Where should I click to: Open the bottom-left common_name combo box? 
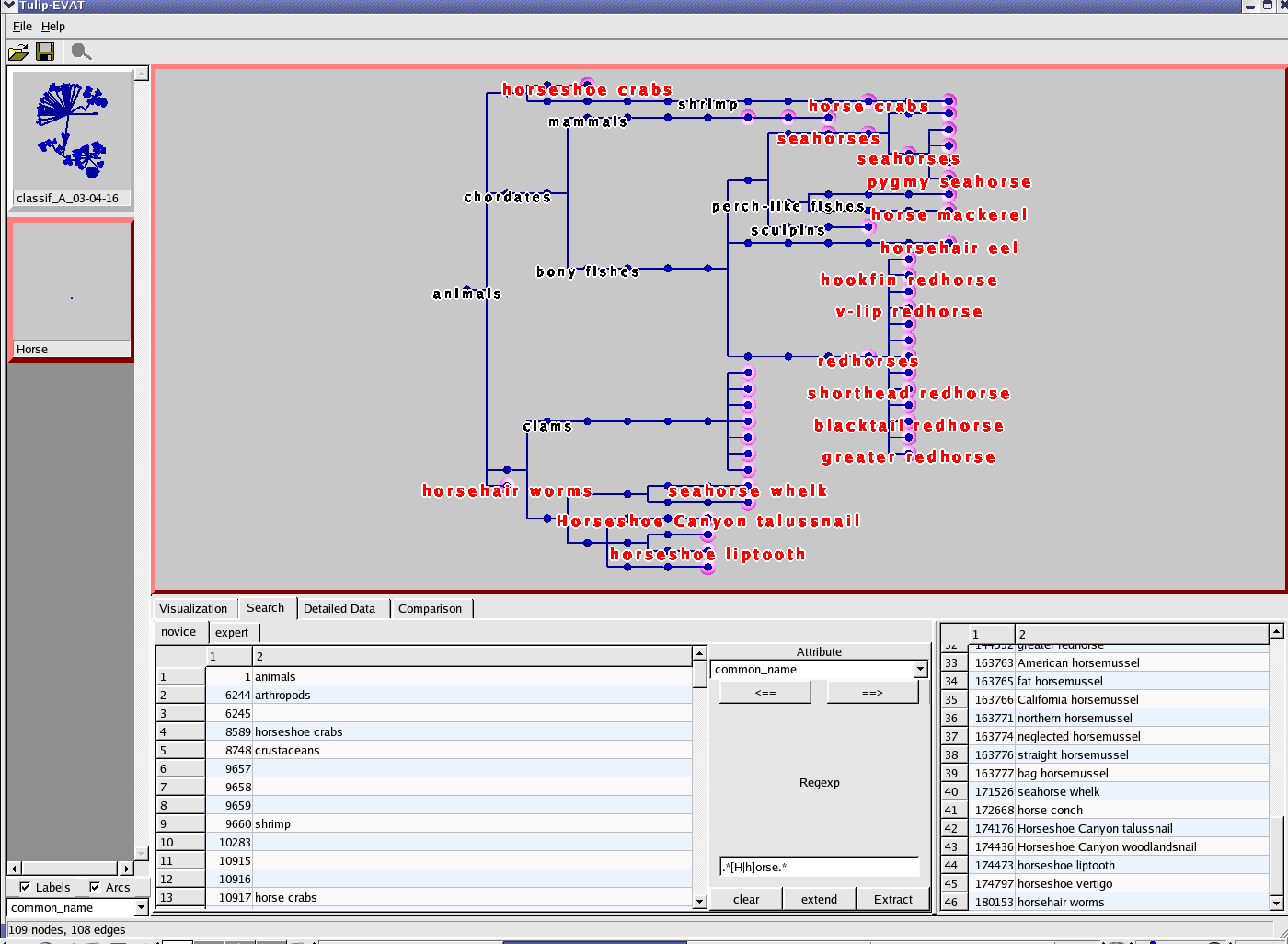(141, 907)
